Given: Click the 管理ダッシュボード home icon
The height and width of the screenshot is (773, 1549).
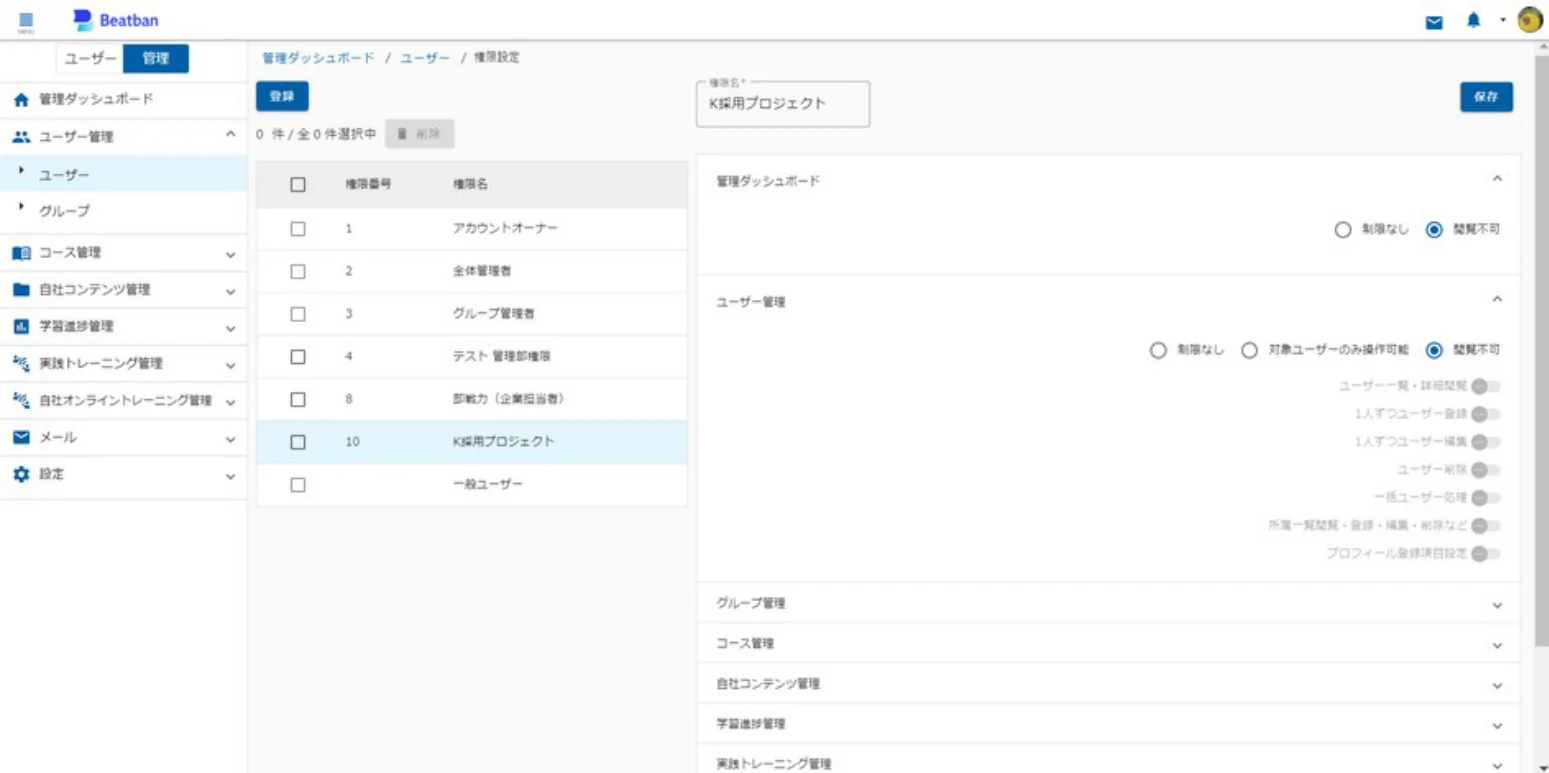Looking at the screenshot, I should [21, 100].
